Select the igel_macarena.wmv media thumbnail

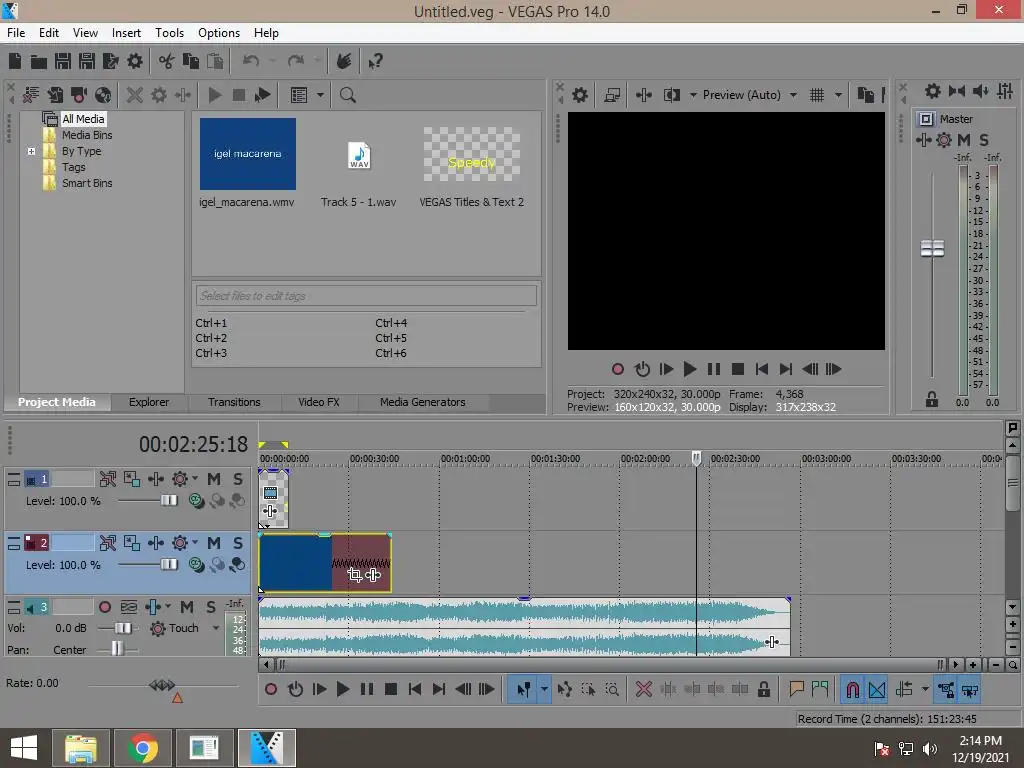[248, 154]
